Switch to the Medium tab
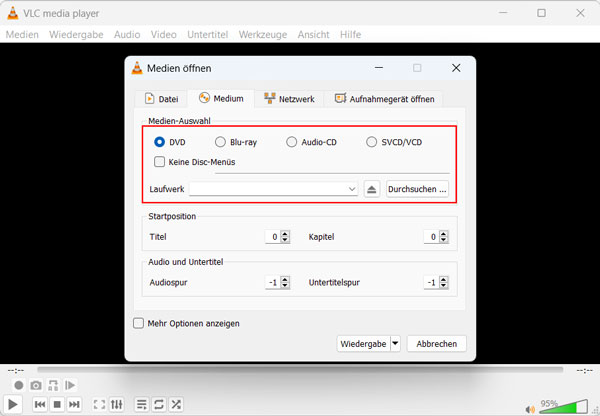600x416 pixels. pyautogui.click(x=221, y=98)
